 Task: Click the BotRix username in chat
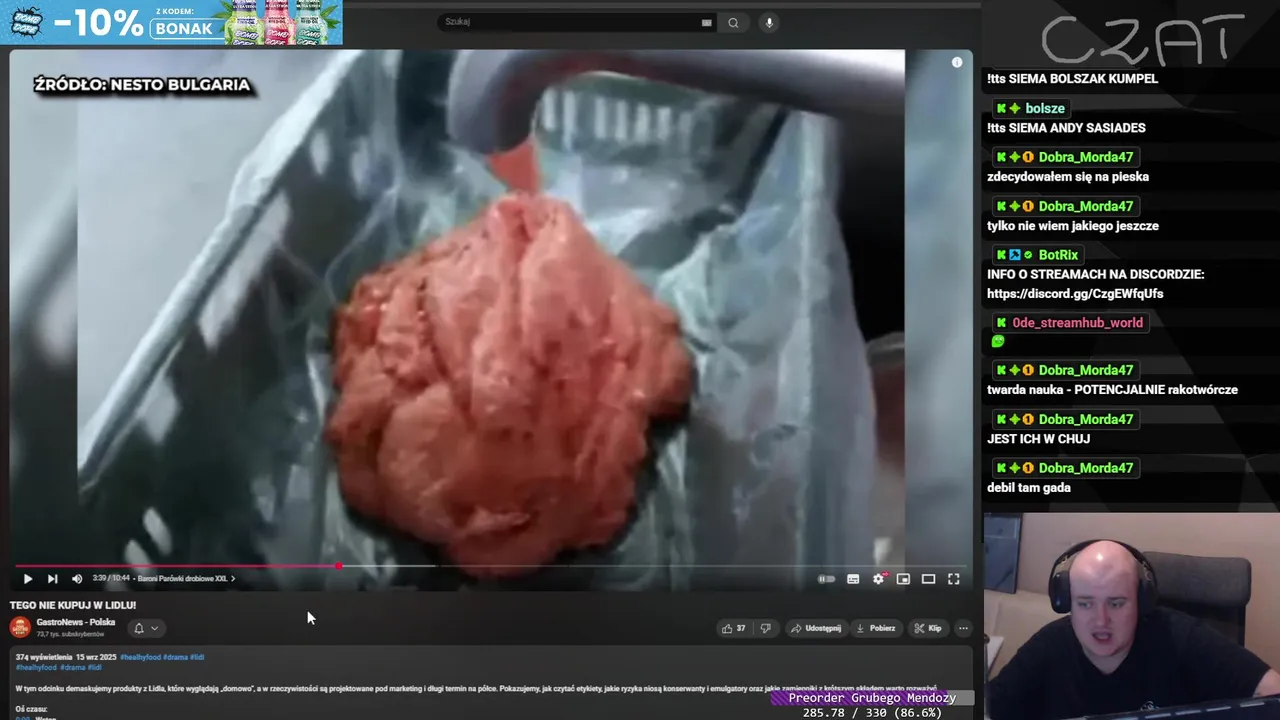tap(1058, 255)
